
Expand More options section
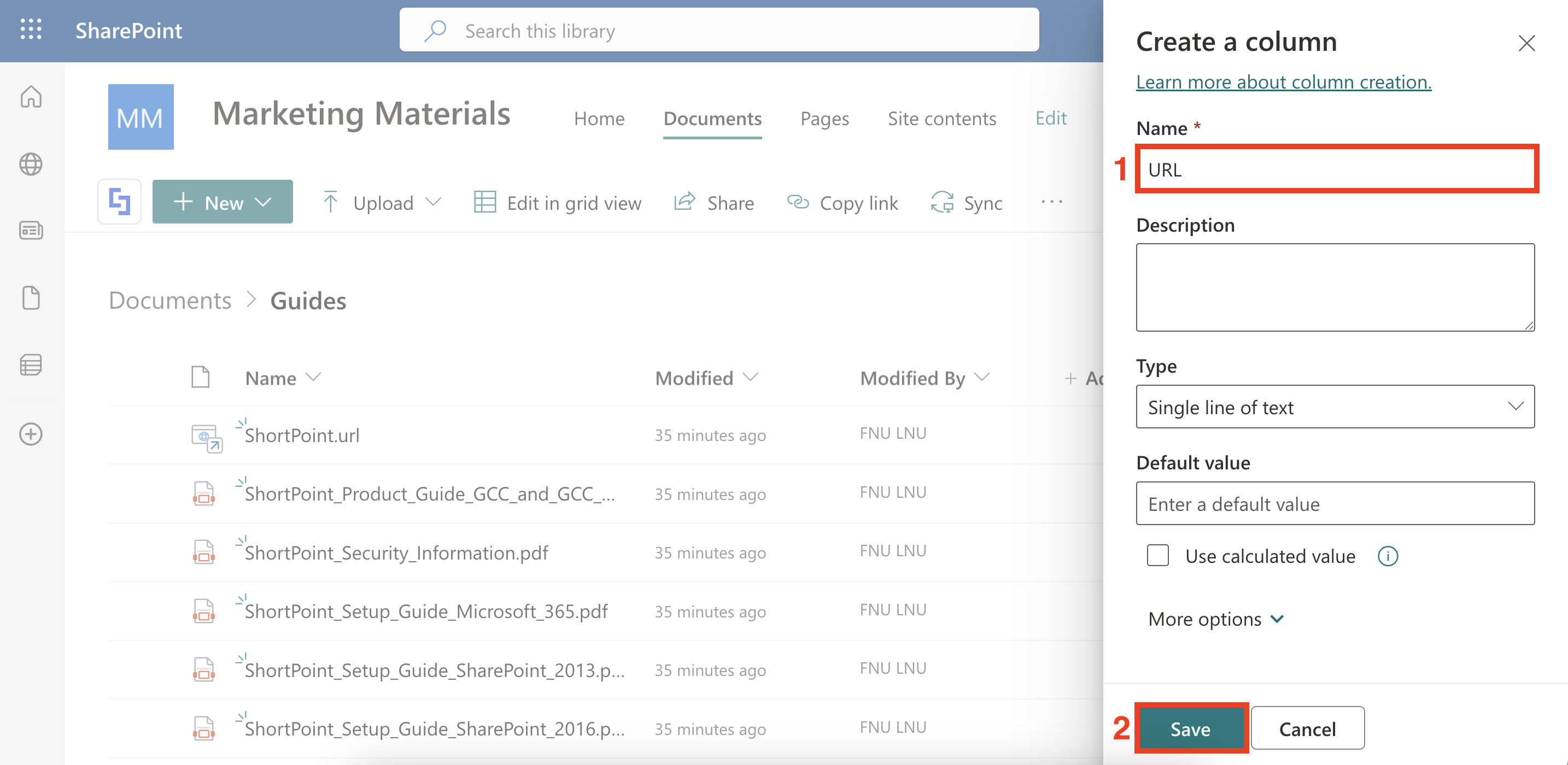coord(1215,619)
